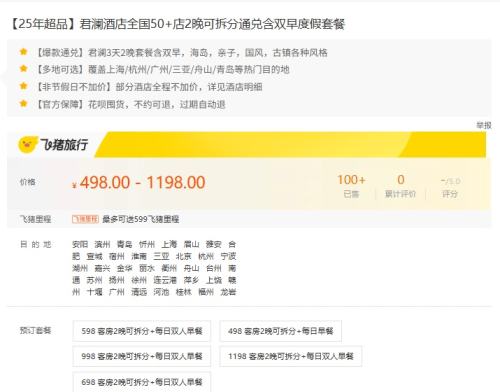Click the 100+ 已售 sold count
Screen dimensions: 500x392
351,186
